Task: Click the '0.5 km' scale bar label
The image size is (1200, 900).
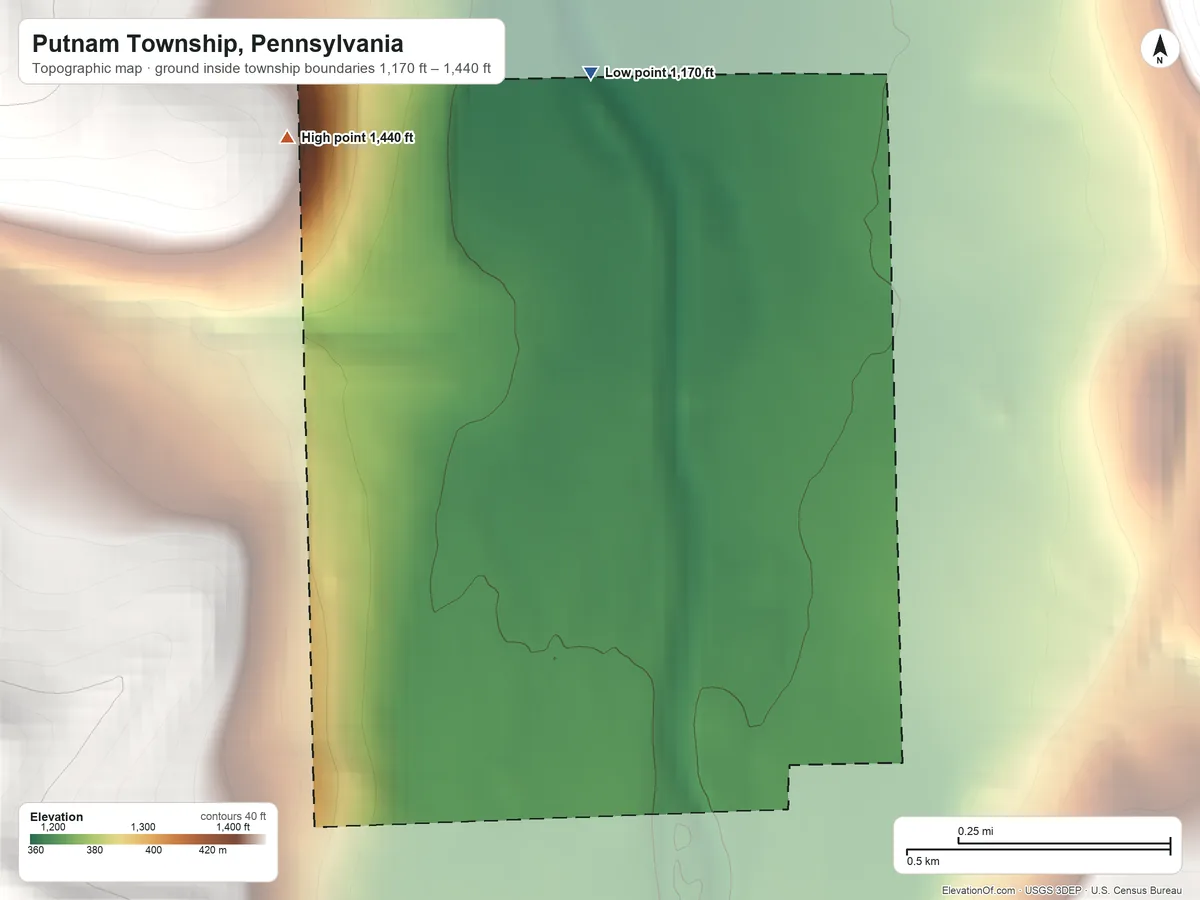Action: pyautogui.click(x=922, y=861)
